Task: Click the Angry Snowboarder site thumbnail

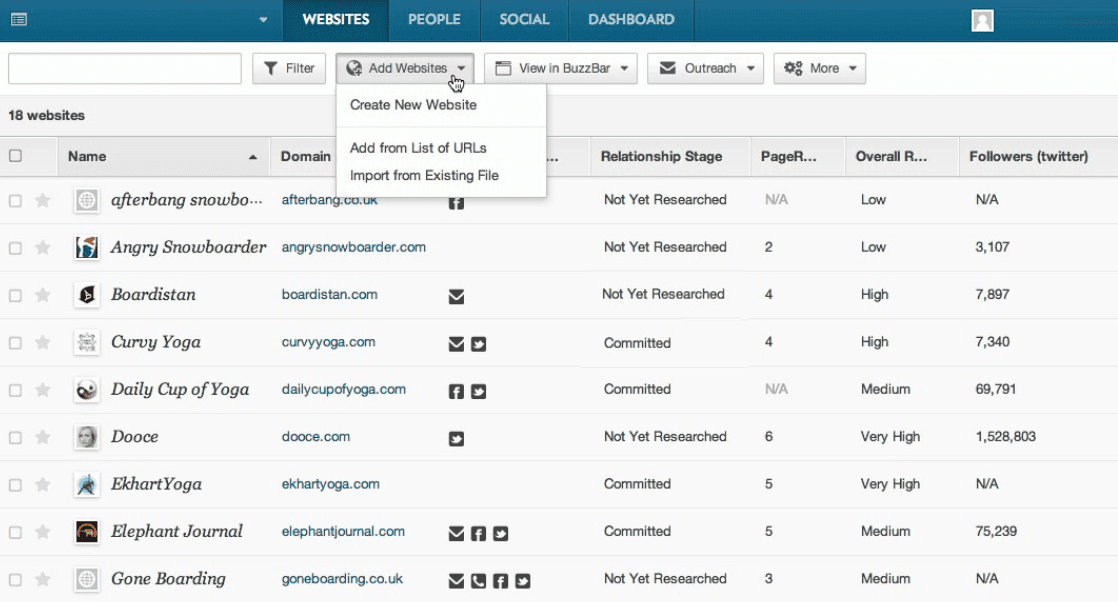Action: (87, 248)
